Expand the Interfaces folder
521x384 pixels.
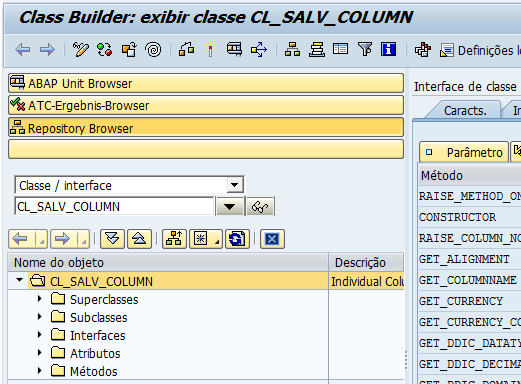tap(40, 334)
